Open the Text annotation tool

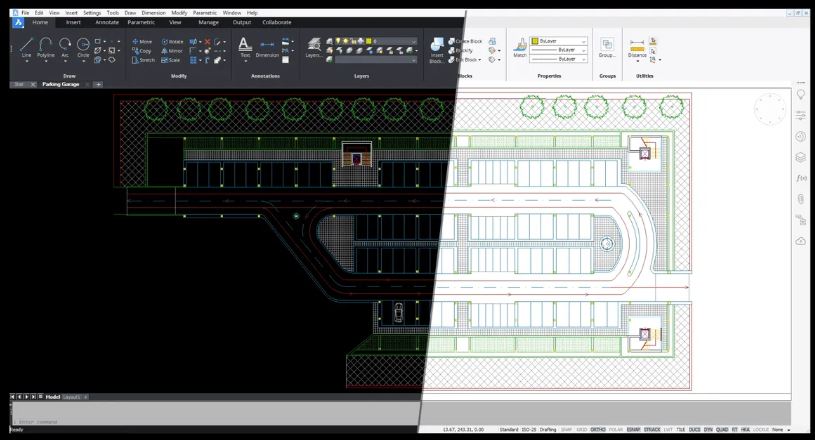tap(245, 47)
